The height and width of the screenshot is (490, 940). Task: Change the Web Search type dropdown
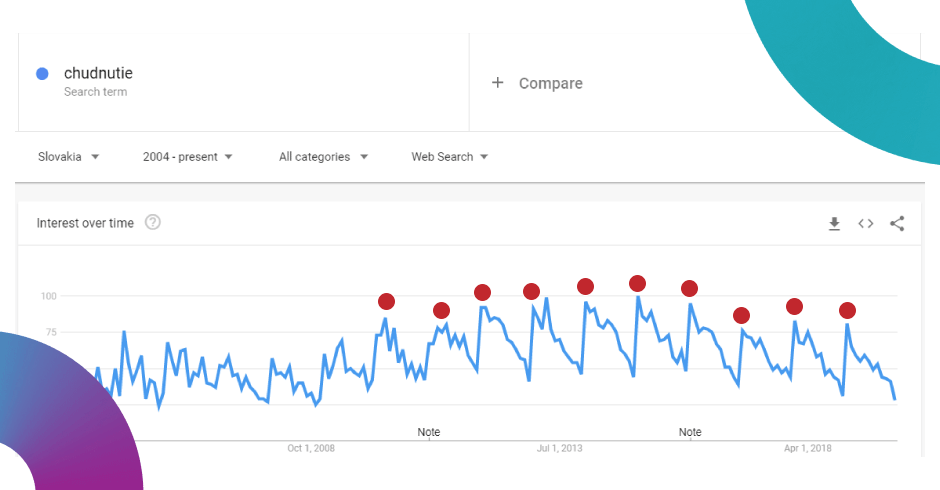449,157
